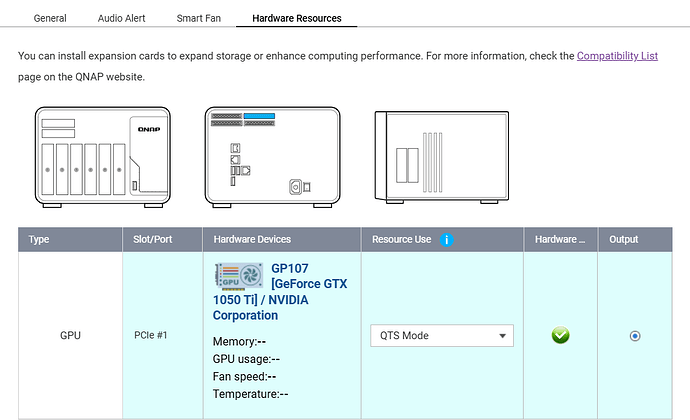Screen dimensions: 690x420
Task: Click the Slot/Port column header
Action: click(162, 239)
